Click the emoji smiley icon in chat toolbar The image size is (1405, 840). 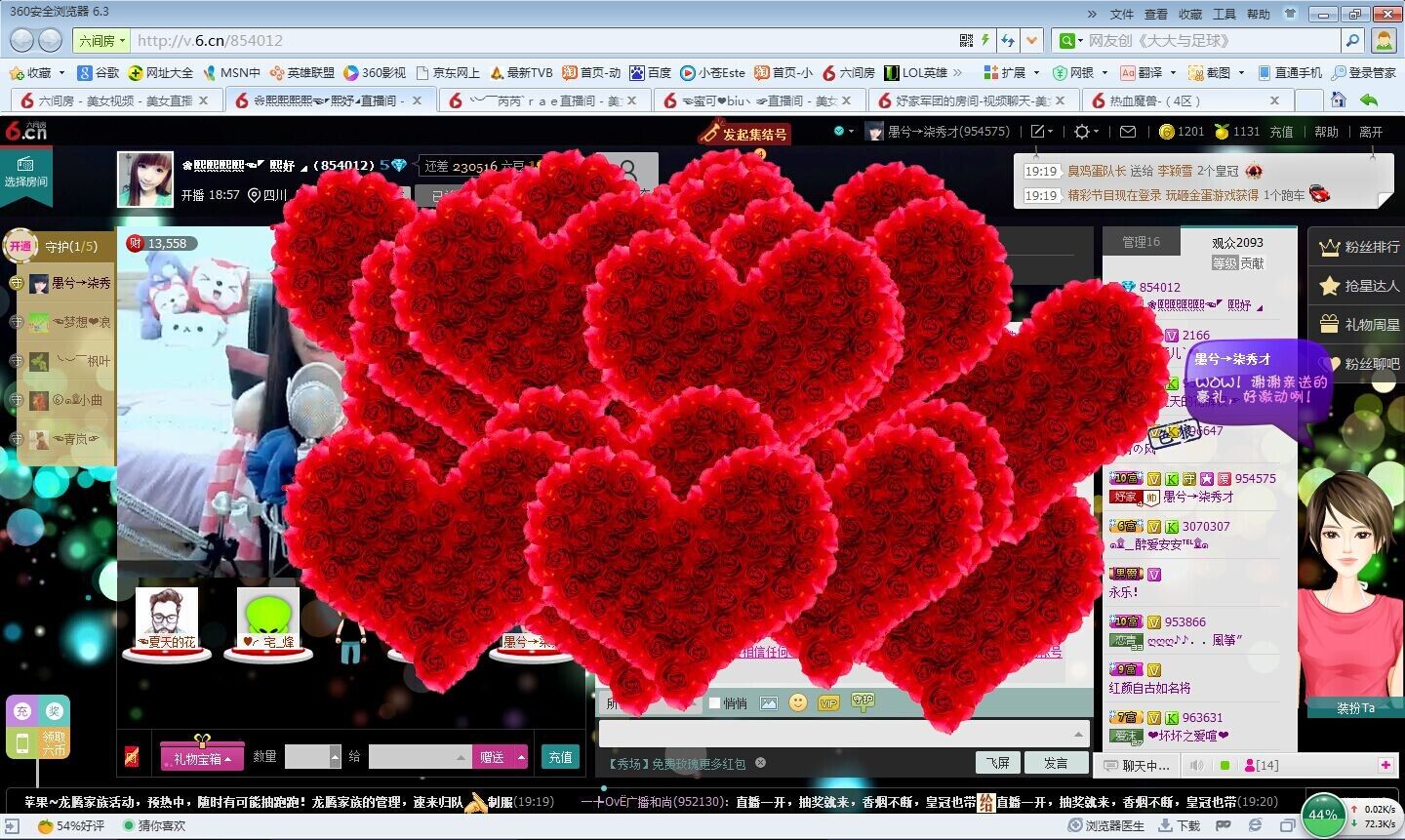coord(798,702)
